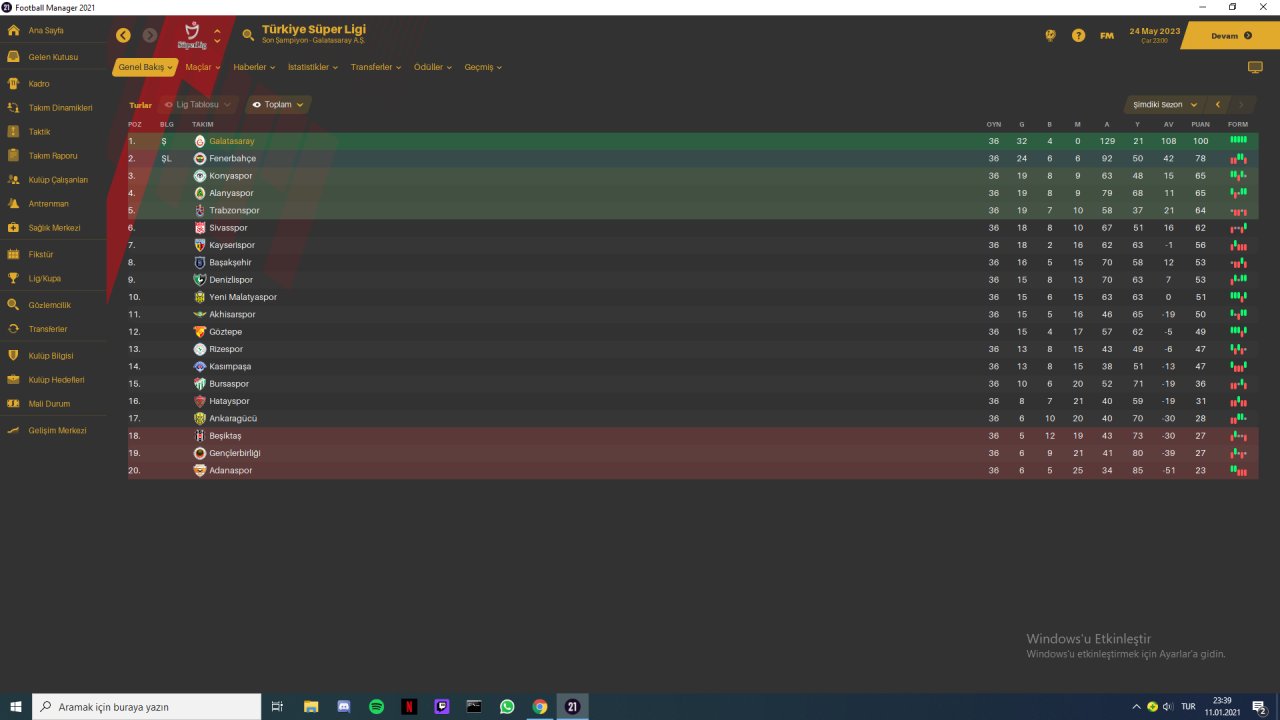
Task: Go to previous season arrow
Action: (x=1217, y=104)
